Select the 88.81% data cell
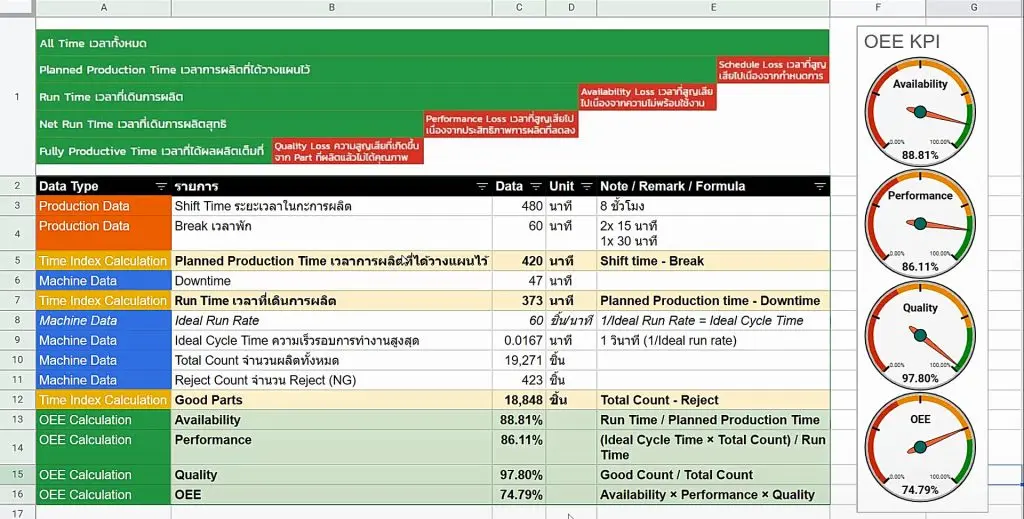The image size is (1024, 519). tap(519, 420)
